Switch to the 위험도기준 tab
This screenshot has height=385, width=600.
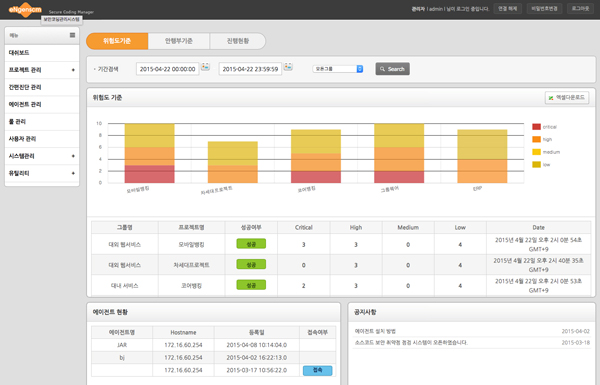pyautogui.click(x=117, y=41)
